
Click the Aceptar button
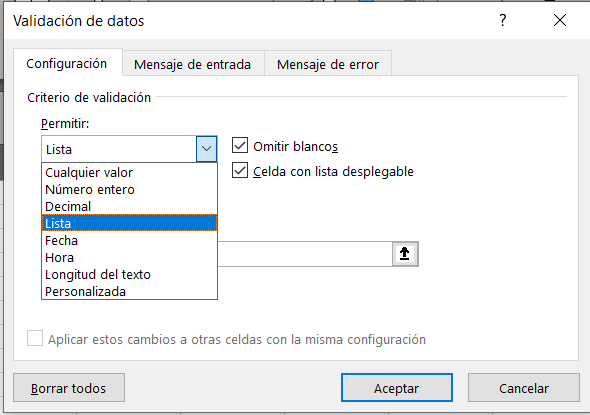(x=397, y=388)
